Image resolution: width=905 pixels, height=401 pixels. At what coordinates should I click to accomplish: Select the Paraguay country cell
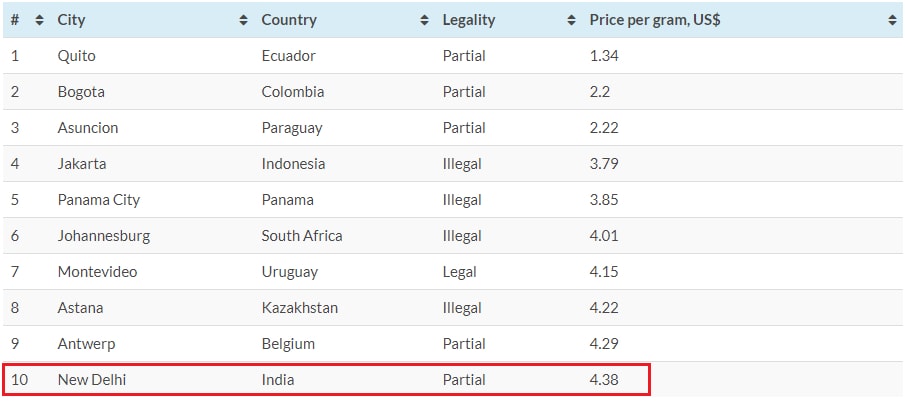coord(291,128)
